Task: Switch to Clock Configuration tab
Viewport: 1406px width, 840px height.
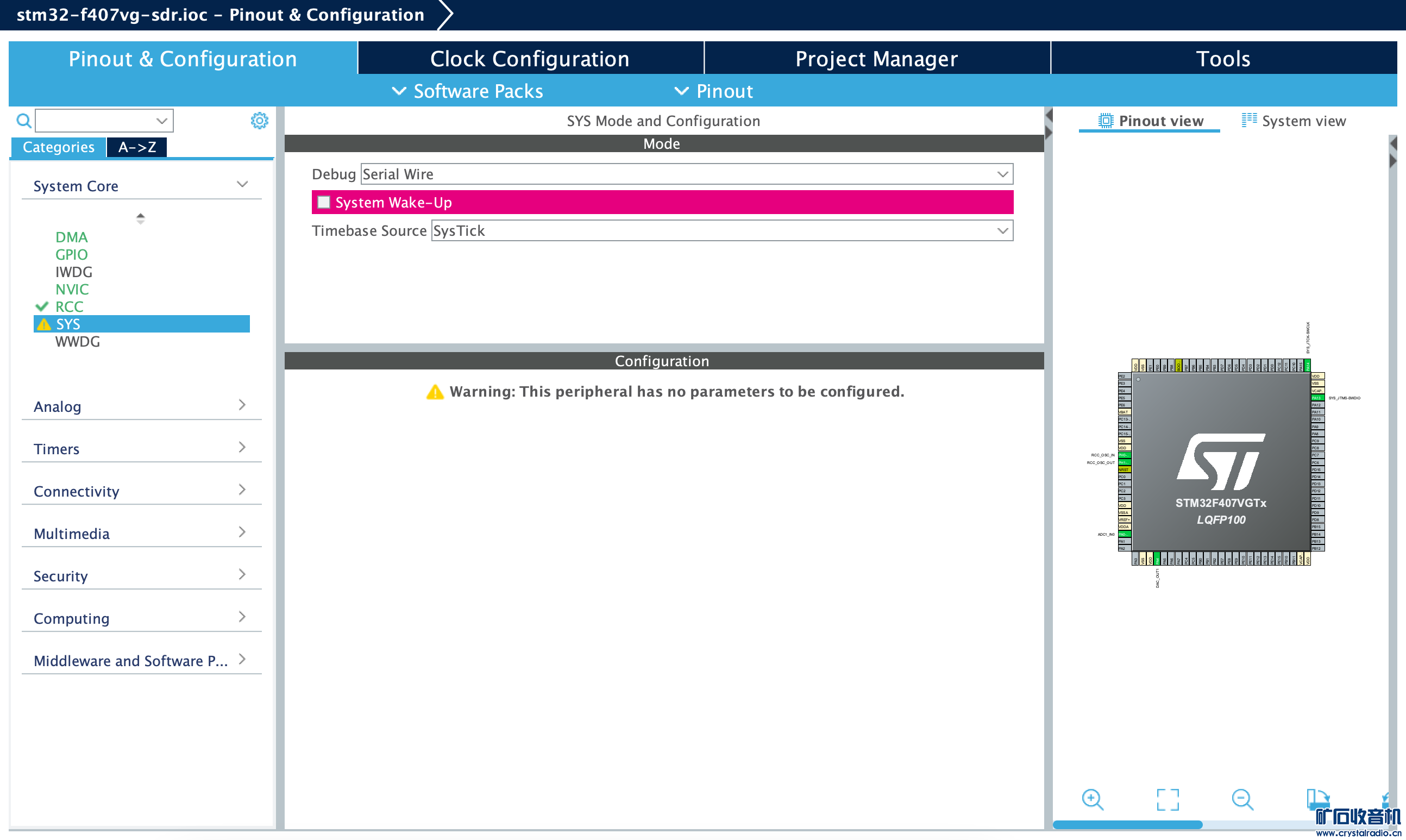Action: (530, 58)
